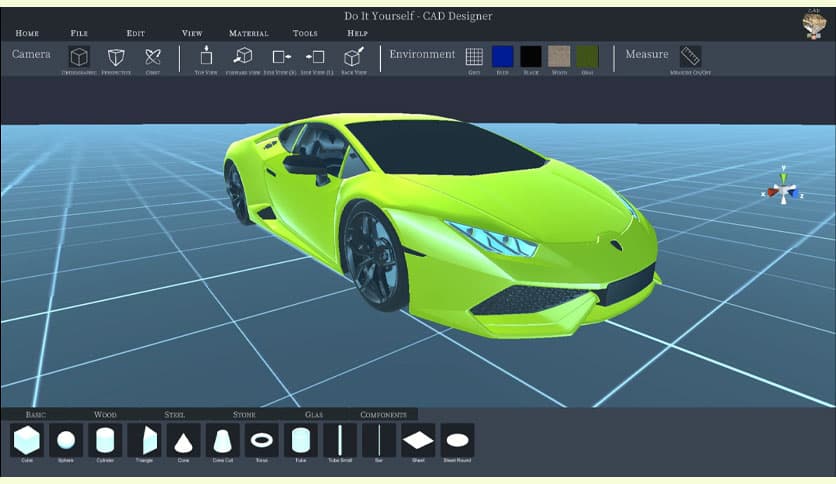The image size is (836, 484).
Task: Click the XYZ axis orientation gizmo
Action: (783, 186)
